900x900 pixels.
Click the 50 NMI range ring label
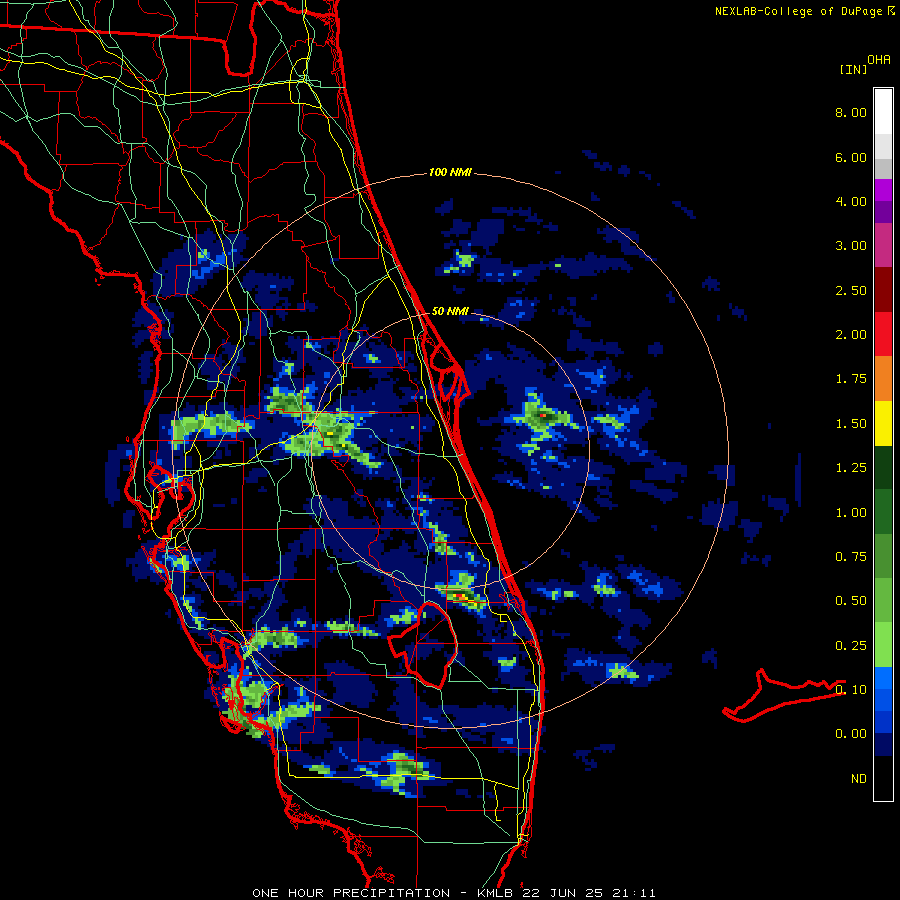point(450,311)
